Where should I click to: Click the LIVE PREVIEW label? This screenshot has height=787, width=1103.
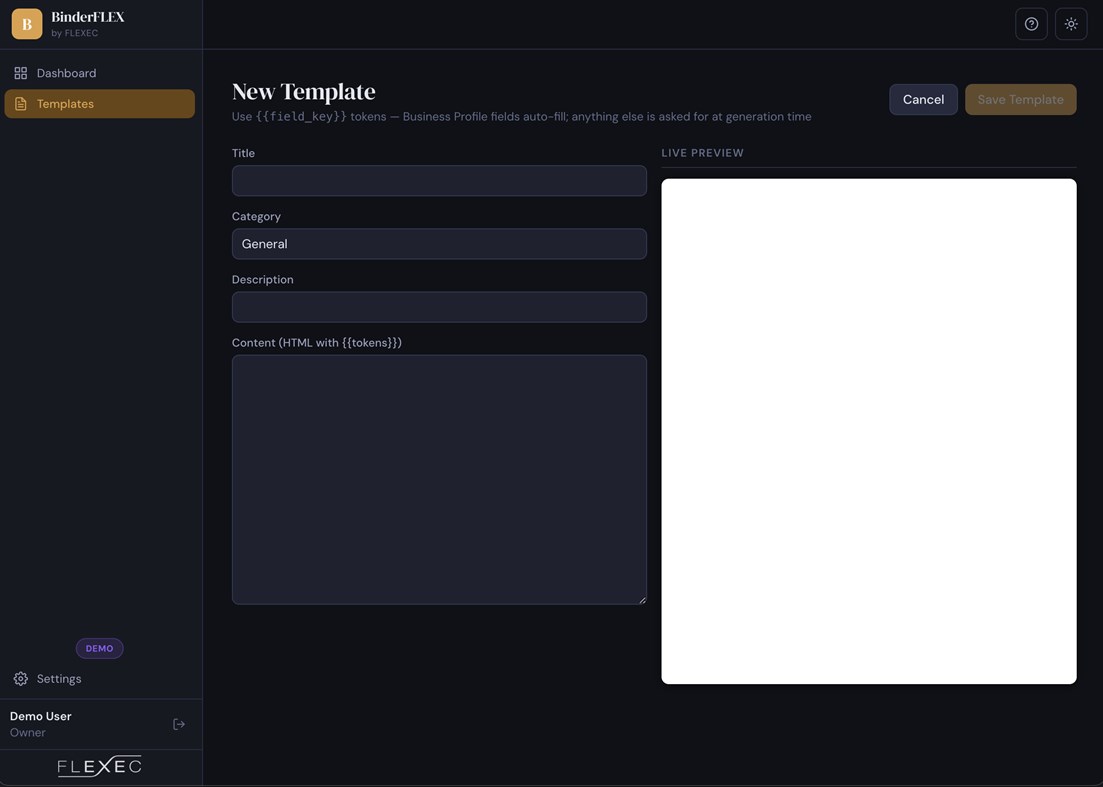pyautogui.click(x=702, y=153)
